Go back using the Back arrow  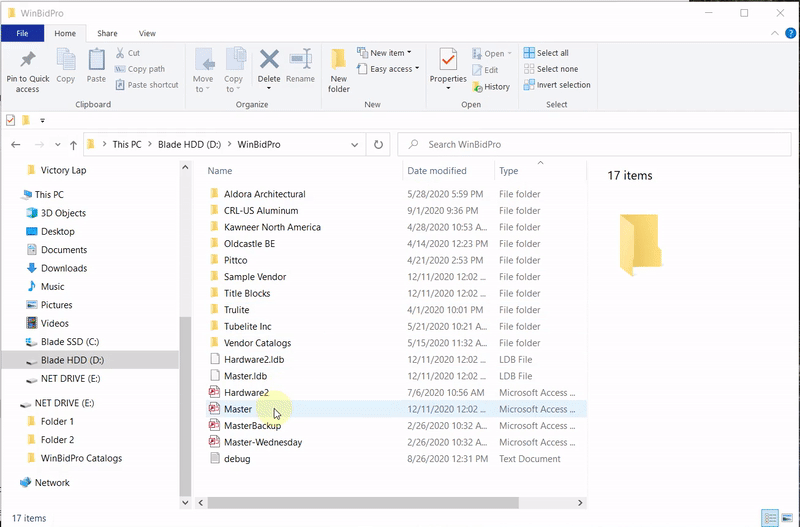[16, 145]
